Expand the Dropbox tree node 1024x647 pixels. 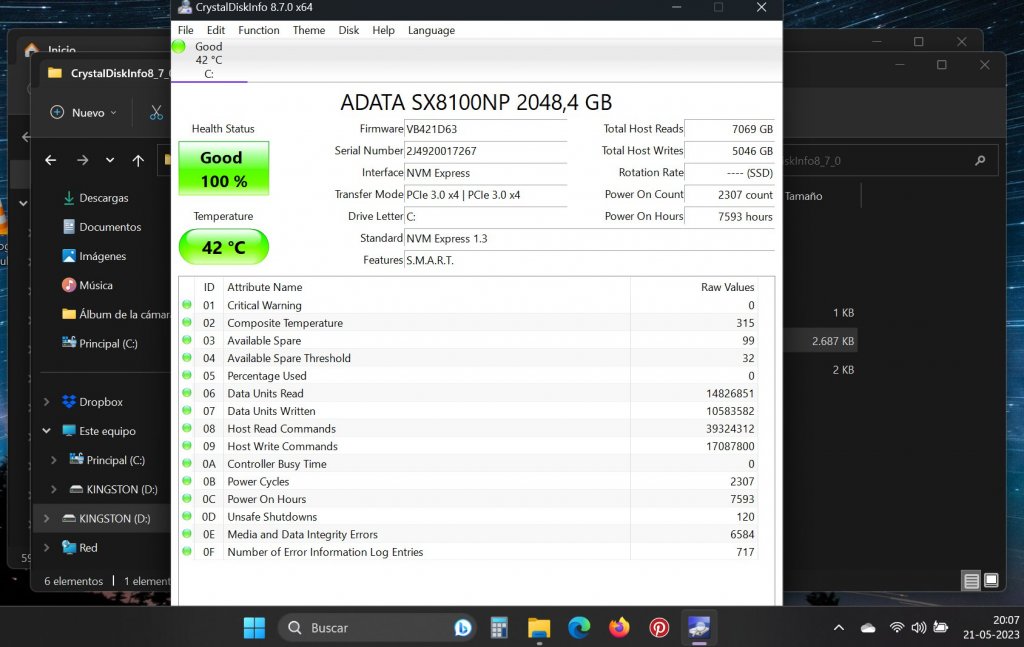46,402
